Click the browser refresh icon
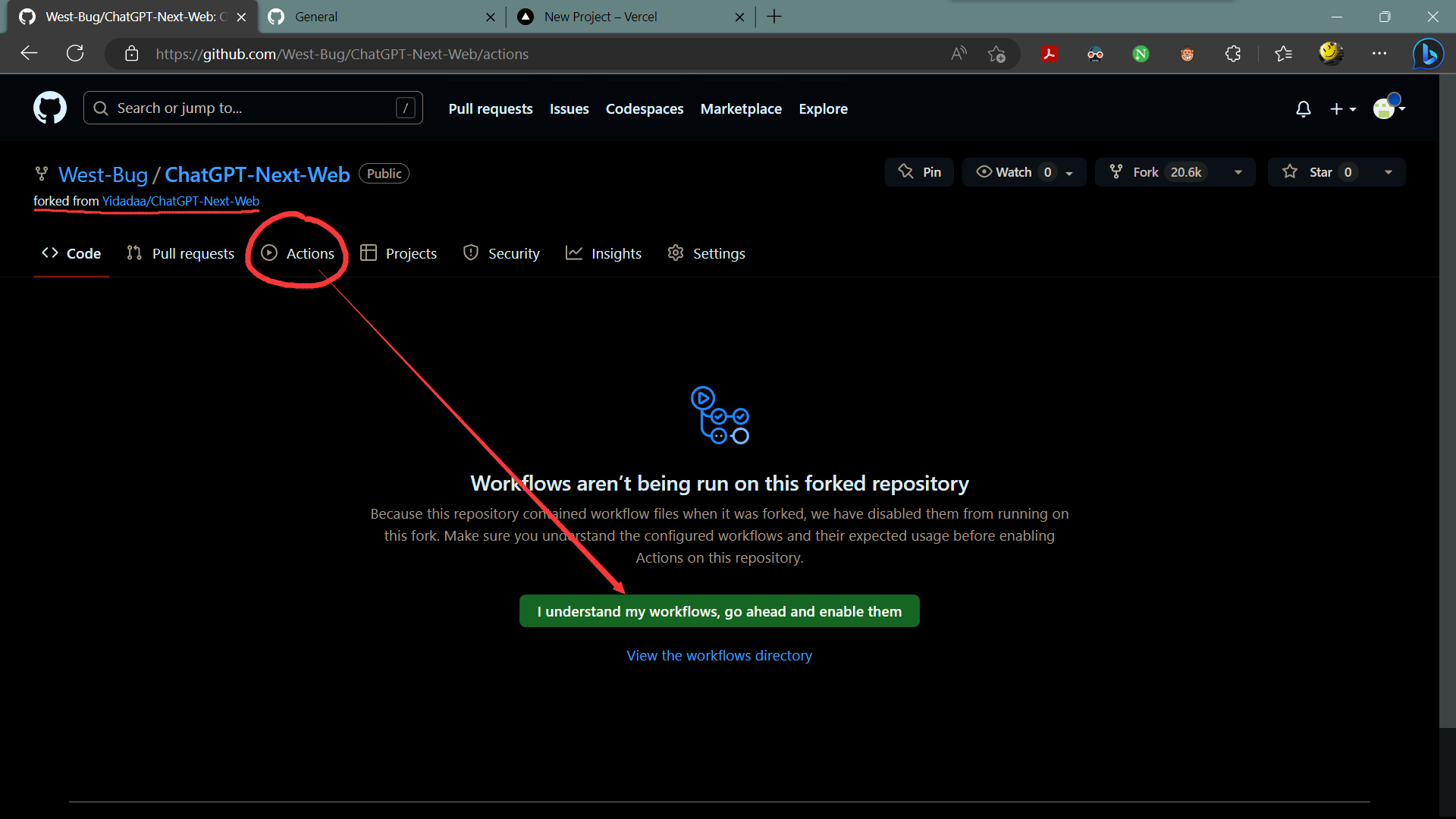 (75, 54)
